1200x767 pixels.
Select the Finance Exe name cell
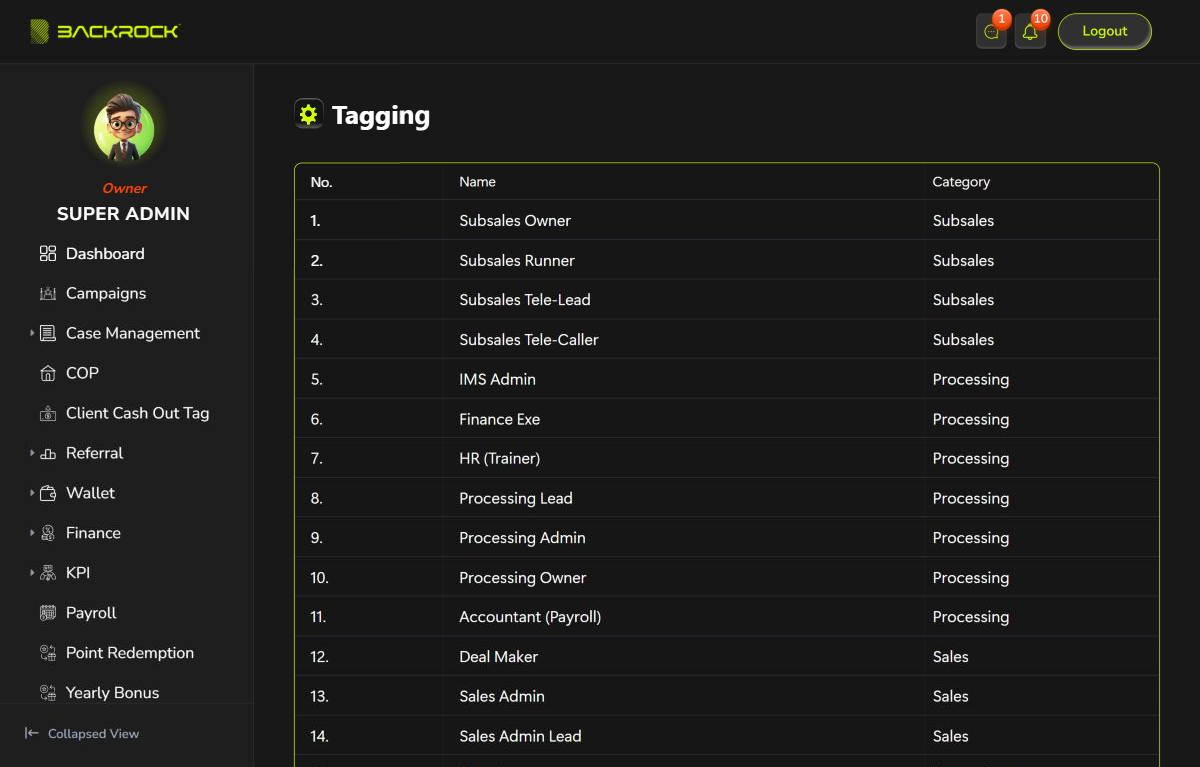(499, 420)
